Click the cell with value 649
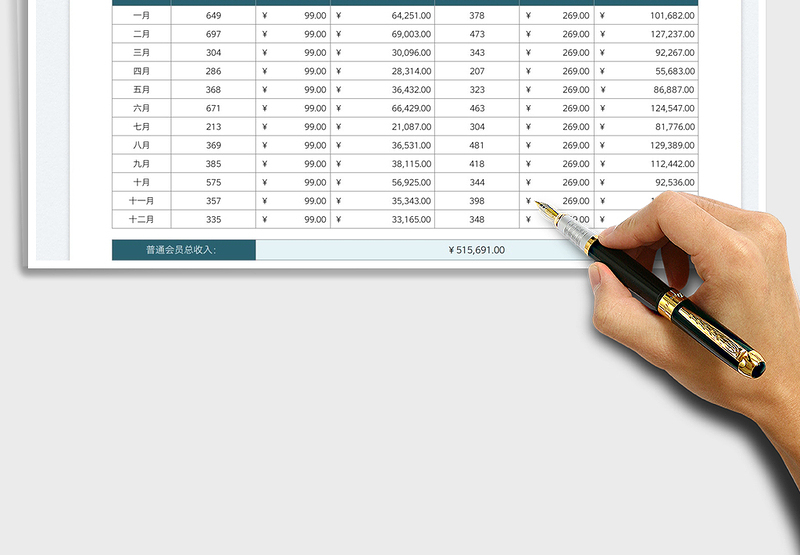Screen dimensions: 800x555 coord(213,16)
